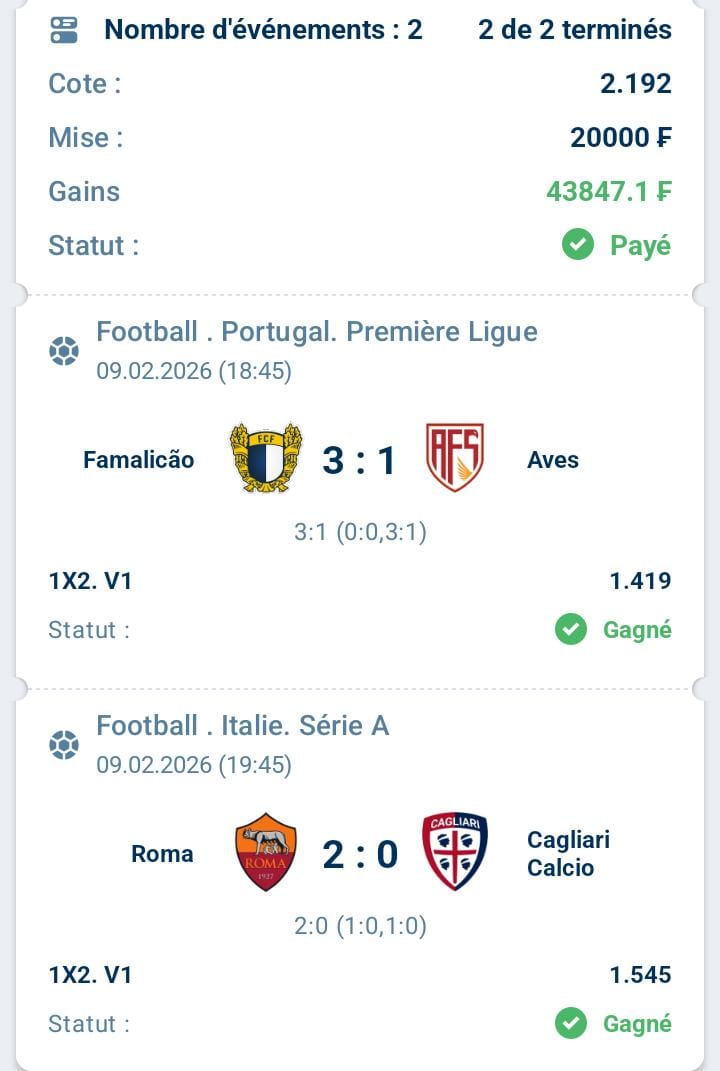The width and height of the screenshot is (720, 1071).
Task: Click the Gagné checkmark for Famalicão match
Action: (571, 630)
